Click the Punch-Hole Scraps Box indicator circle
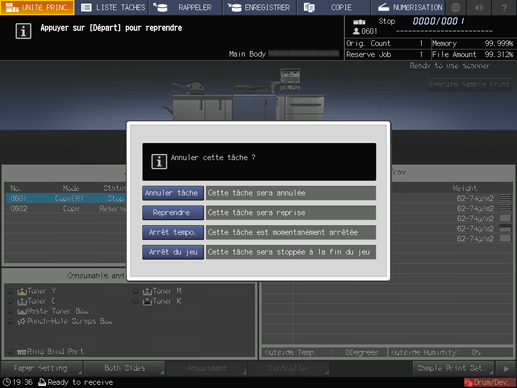 point(10,322)
